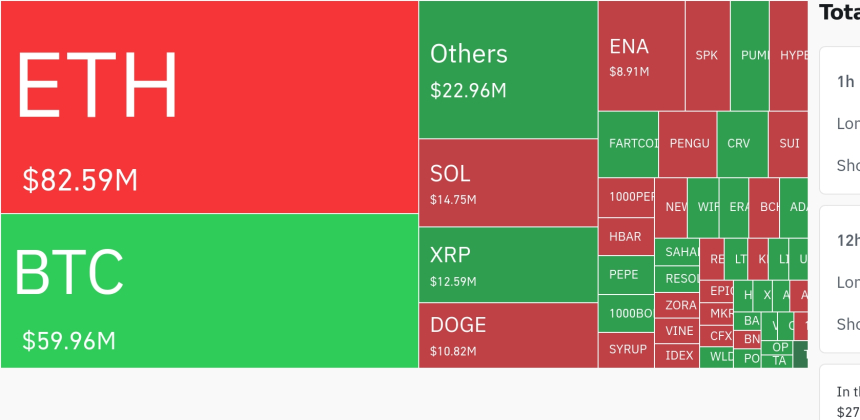Open the HBAR heatmap tile

pyautogui.click(x=626, y=237)
